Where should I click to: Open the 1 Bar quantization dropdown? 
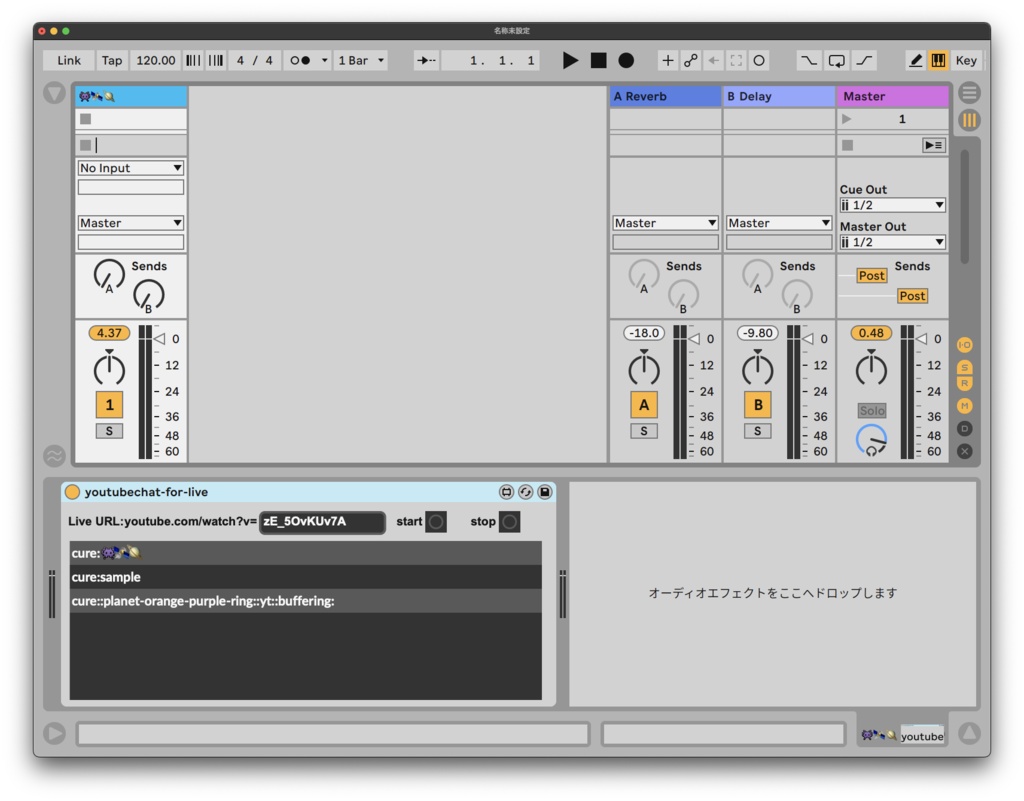click(x=361, y=61)
